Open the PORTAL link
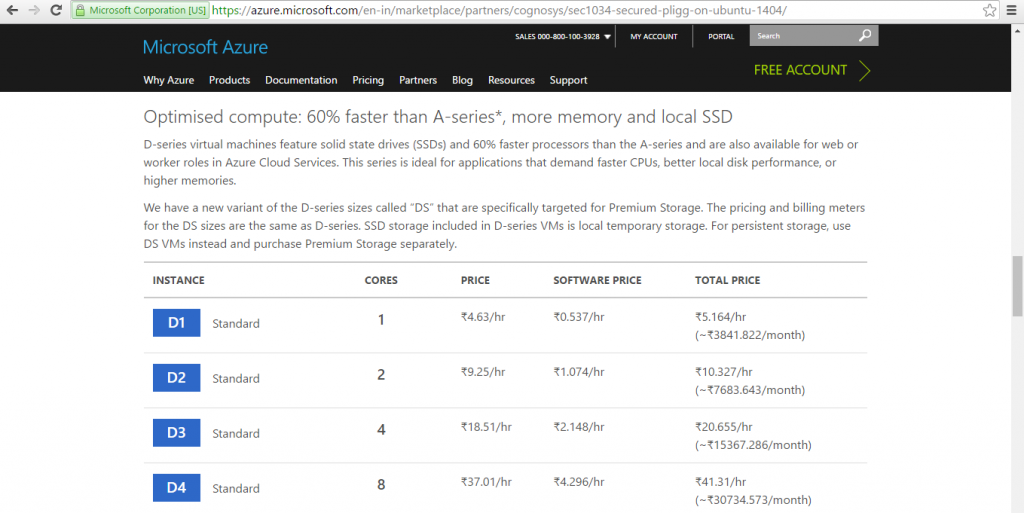 tap(721, 37)
